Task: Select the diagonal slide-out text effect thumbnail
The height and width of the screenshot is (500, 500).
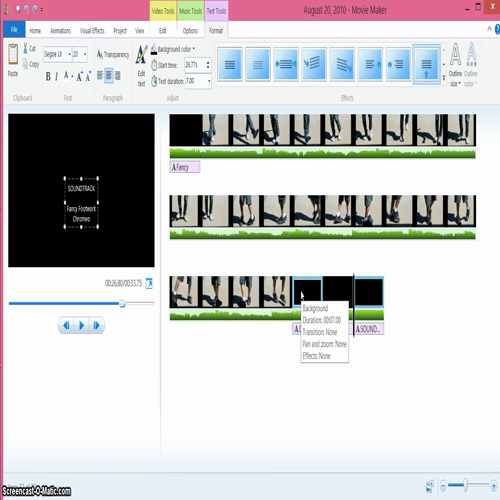Action: pos(342,64)
